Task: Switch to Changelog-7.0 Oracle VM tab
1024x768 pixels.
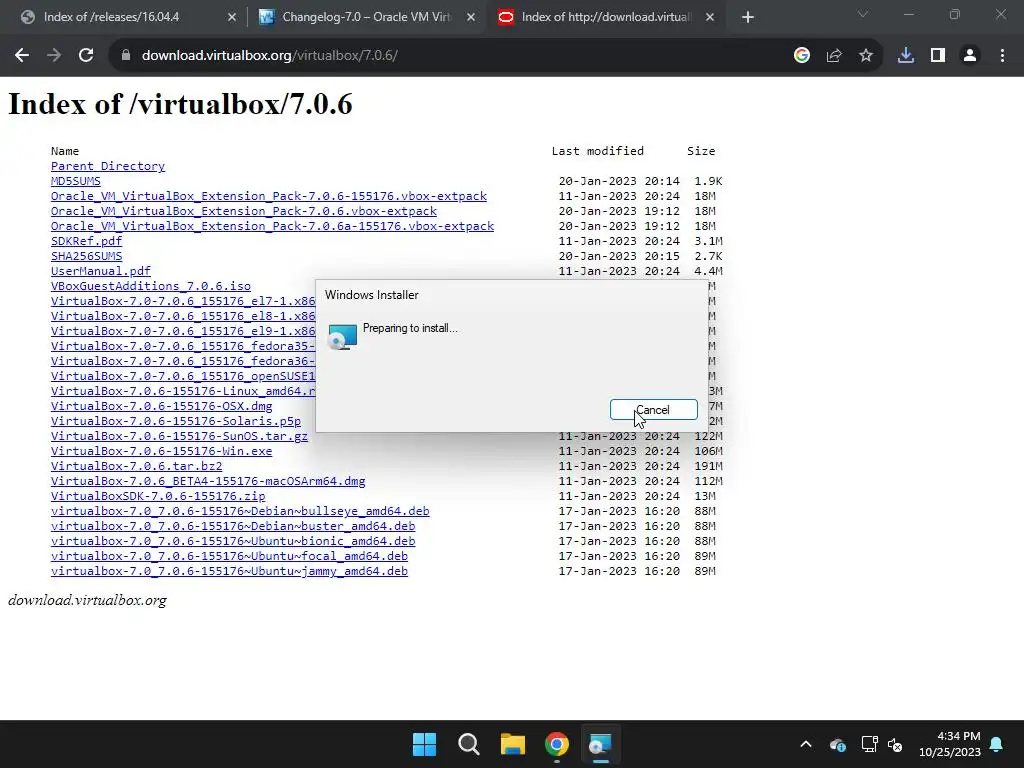Action: (x=367, y=18)
